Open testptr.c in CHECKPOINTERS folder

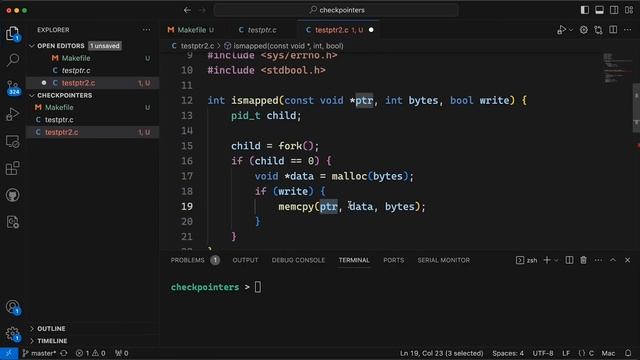[93, 120]
